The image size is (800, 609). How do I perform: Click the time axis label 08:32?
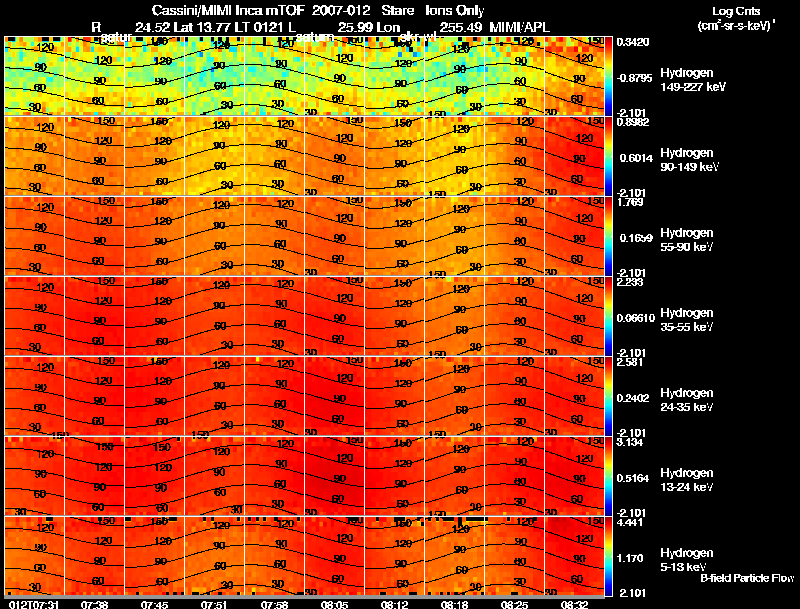point(574,604)
